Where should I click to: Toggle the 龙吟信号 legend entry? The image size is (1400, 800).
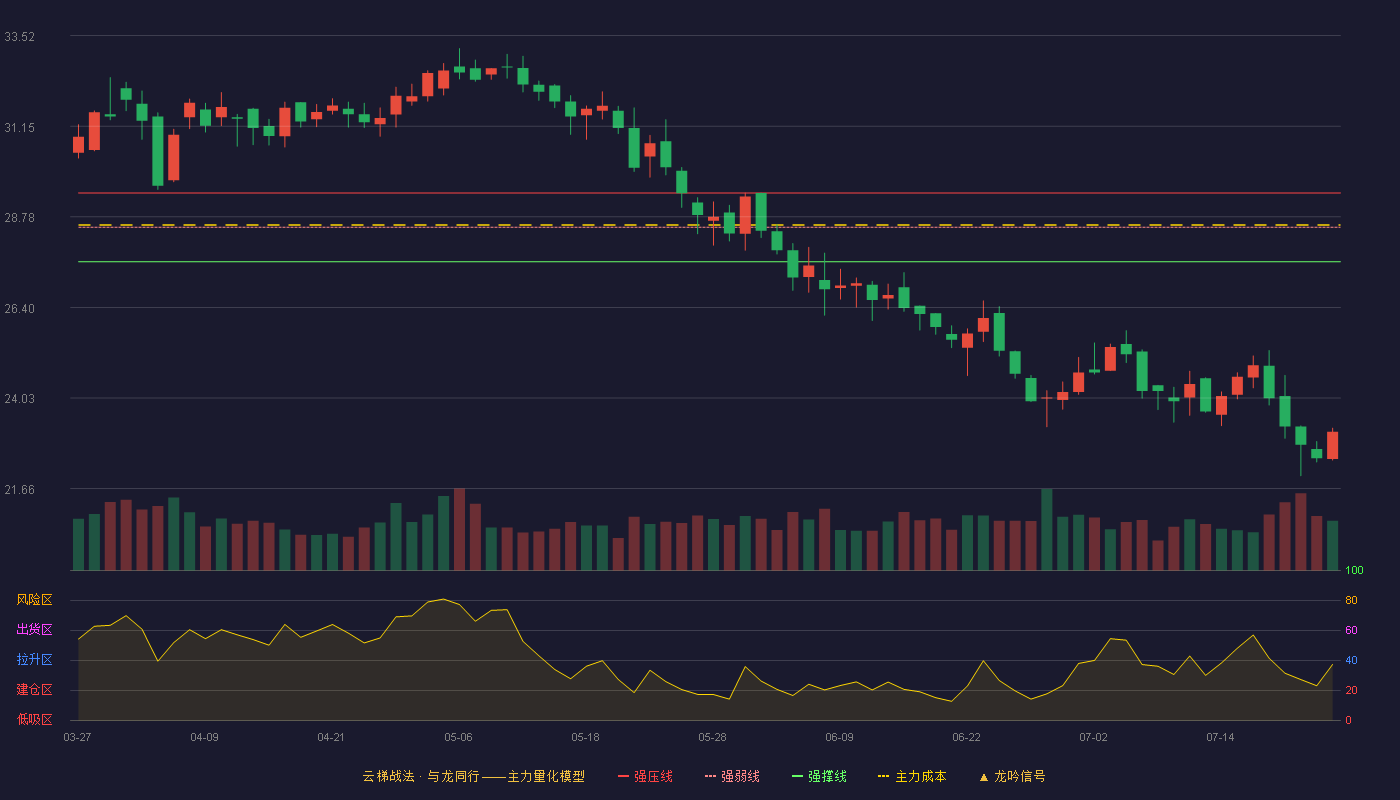point(1012,776)
